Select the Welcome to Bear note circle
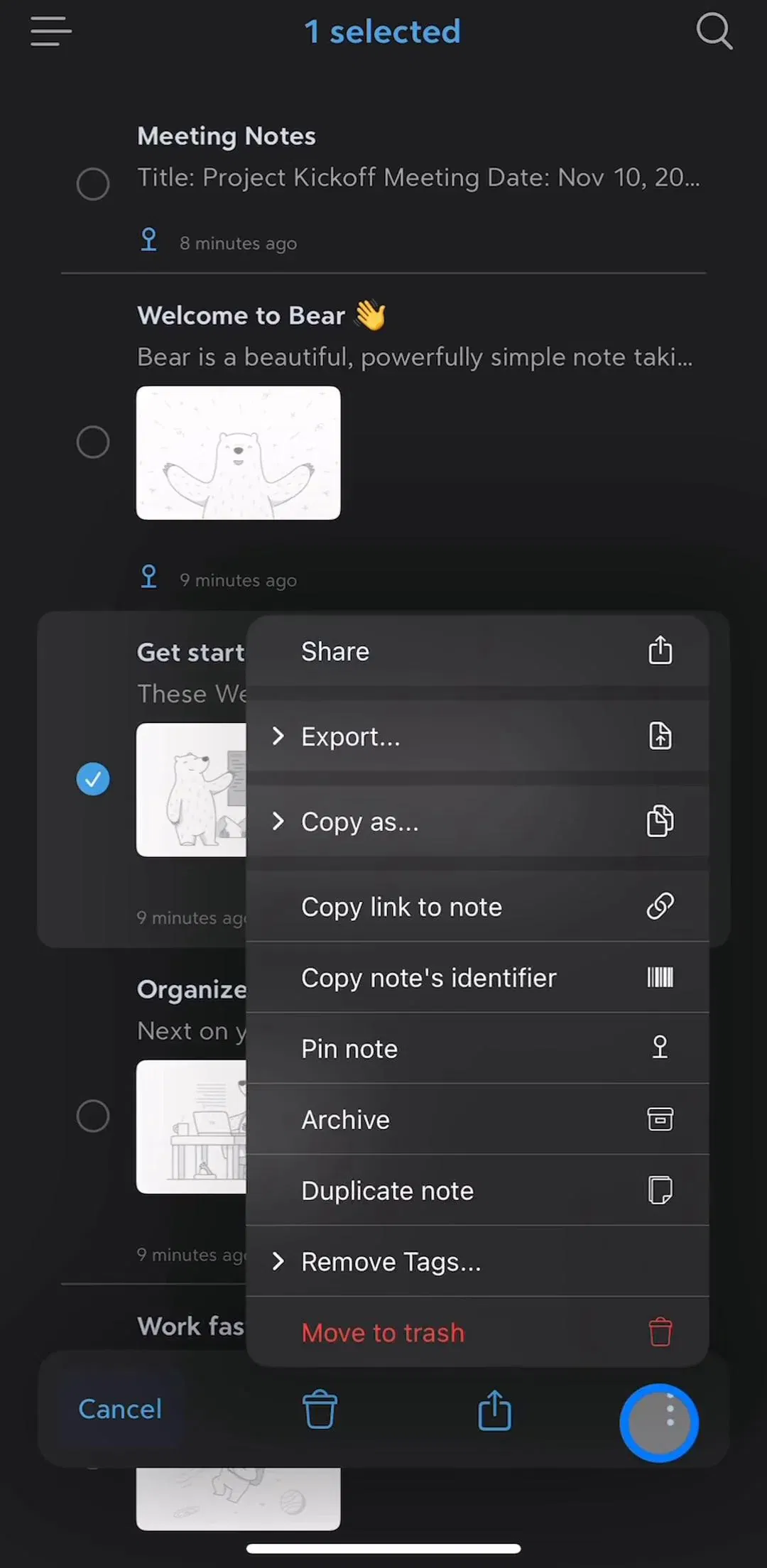The width and height of the screenshot is (767, 1568). point(93,442)
